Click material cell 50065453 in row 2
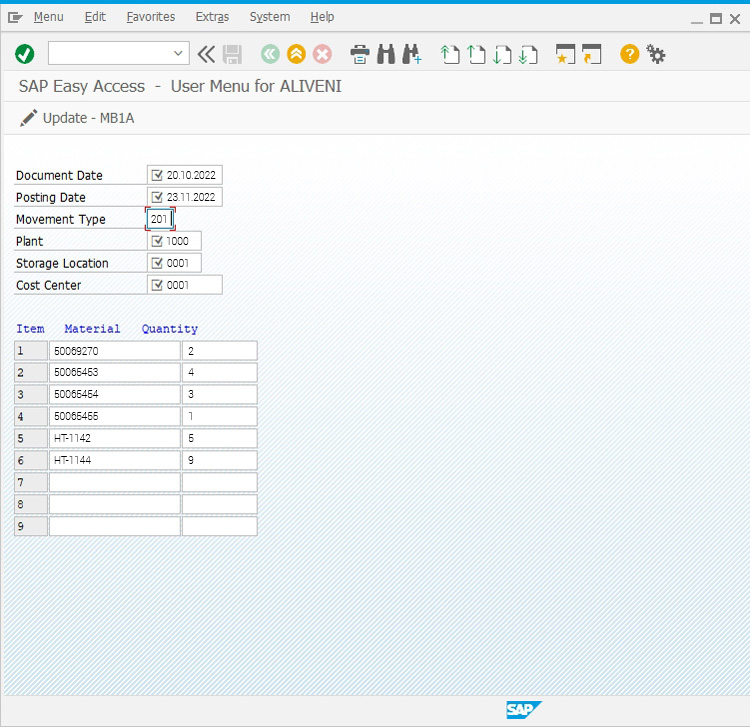 (x=115, y=372)
